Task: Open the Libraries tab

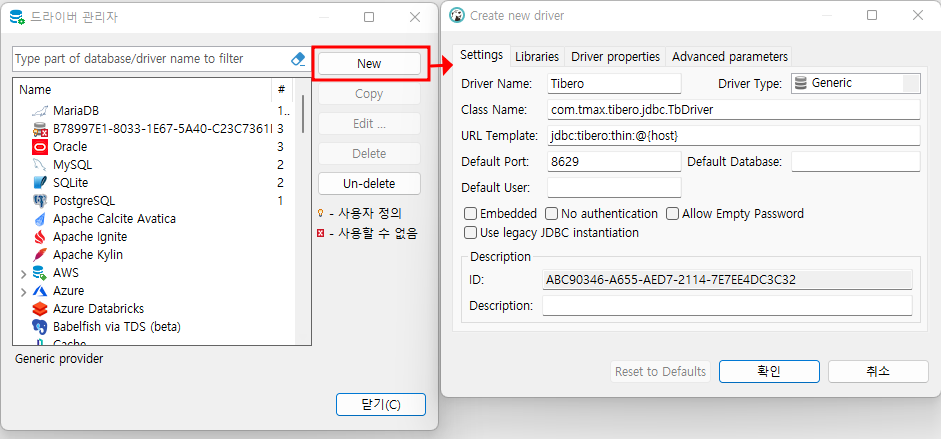Action: coord(537,56)
